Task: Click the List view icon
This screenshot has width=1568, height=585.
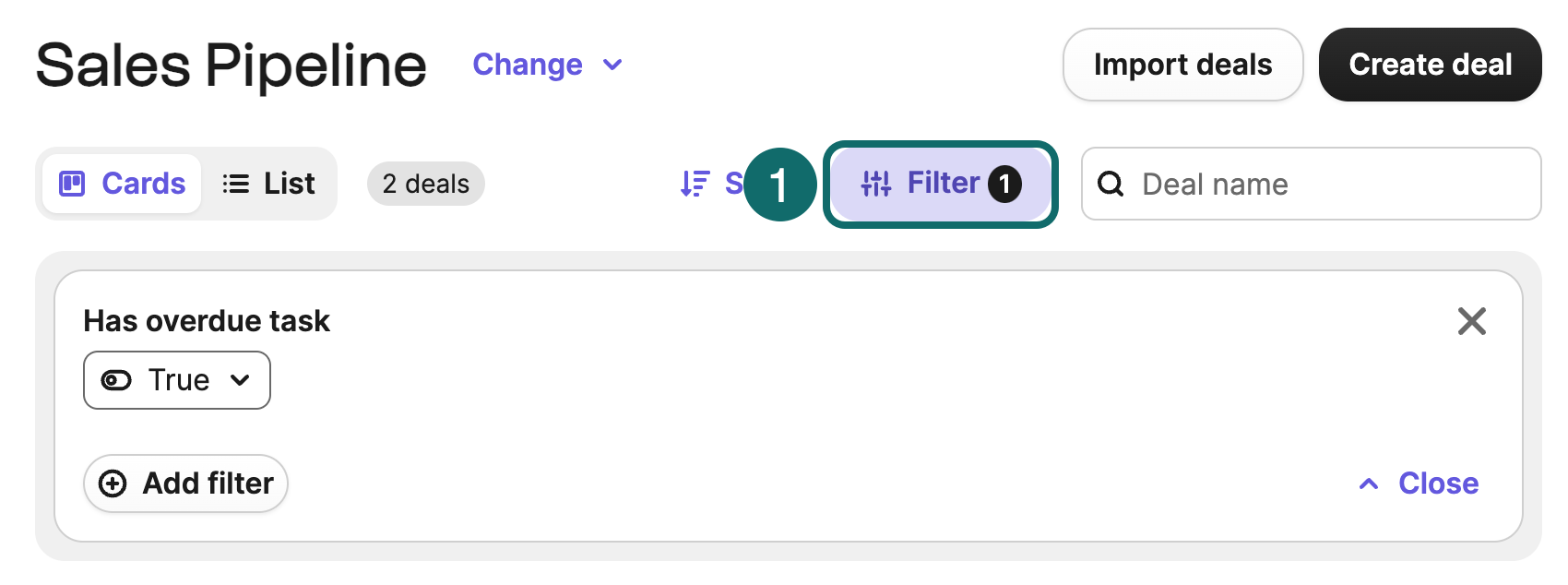Action: pyautogui.click(x=234, y=183)
